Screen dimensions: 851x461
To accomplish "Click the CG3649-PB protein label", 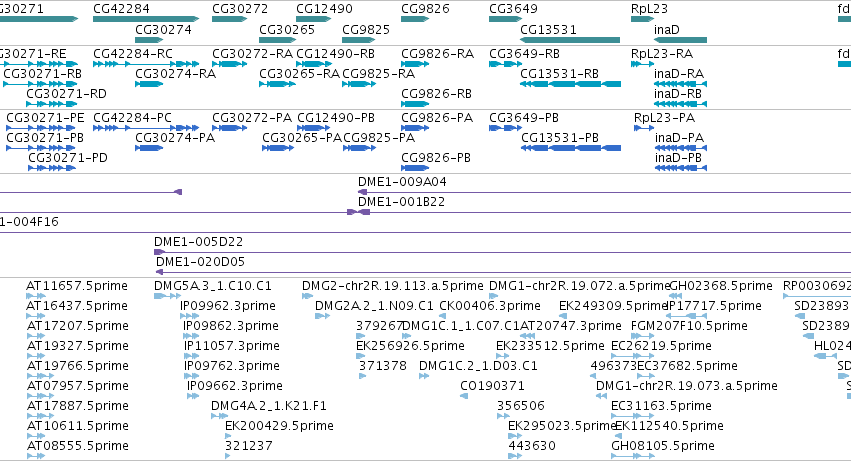I will click(x=524, y=118).
